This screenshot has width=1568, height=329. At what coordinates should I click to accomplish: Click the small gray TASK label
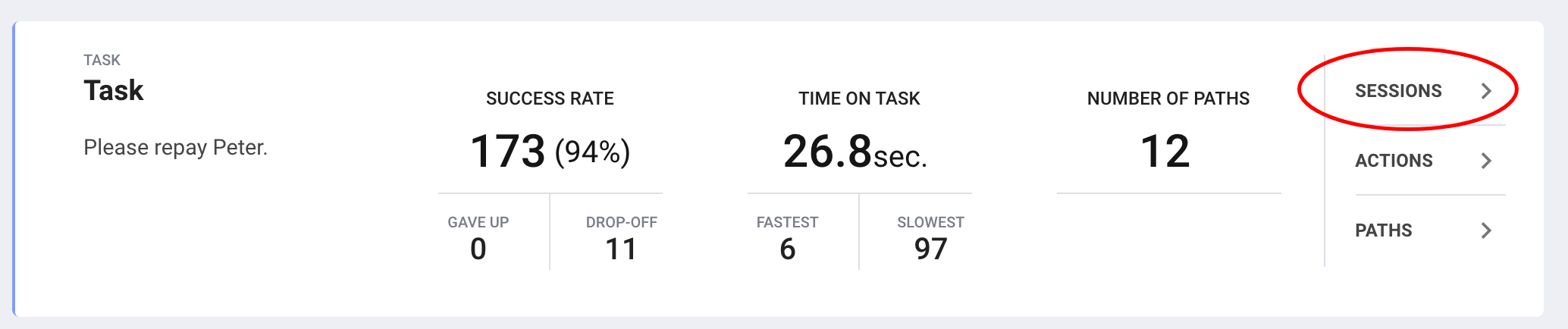[102, 60]
